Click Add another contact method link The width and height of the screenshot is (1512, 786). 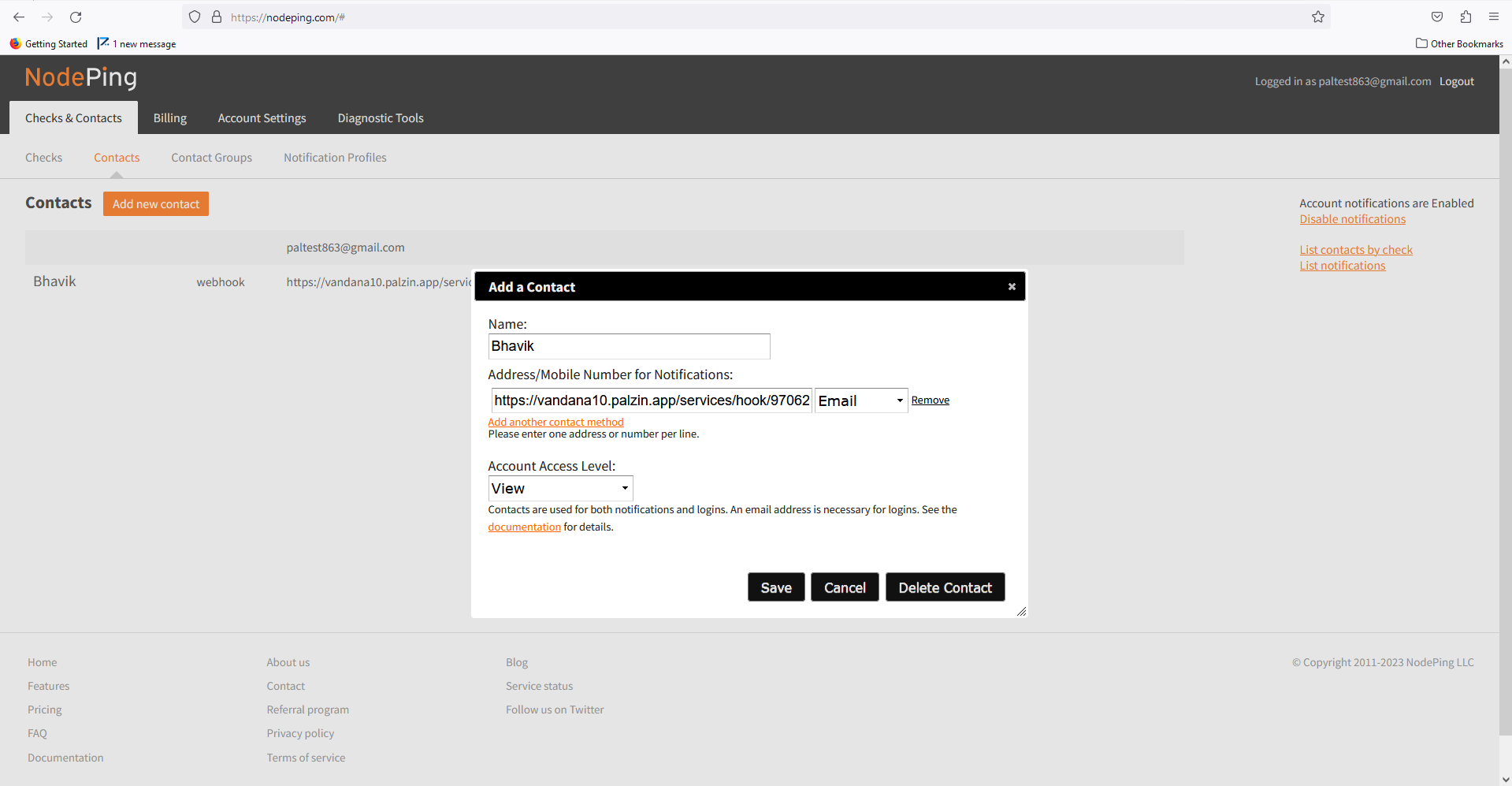pyautogui.click(x=555, y=422)
